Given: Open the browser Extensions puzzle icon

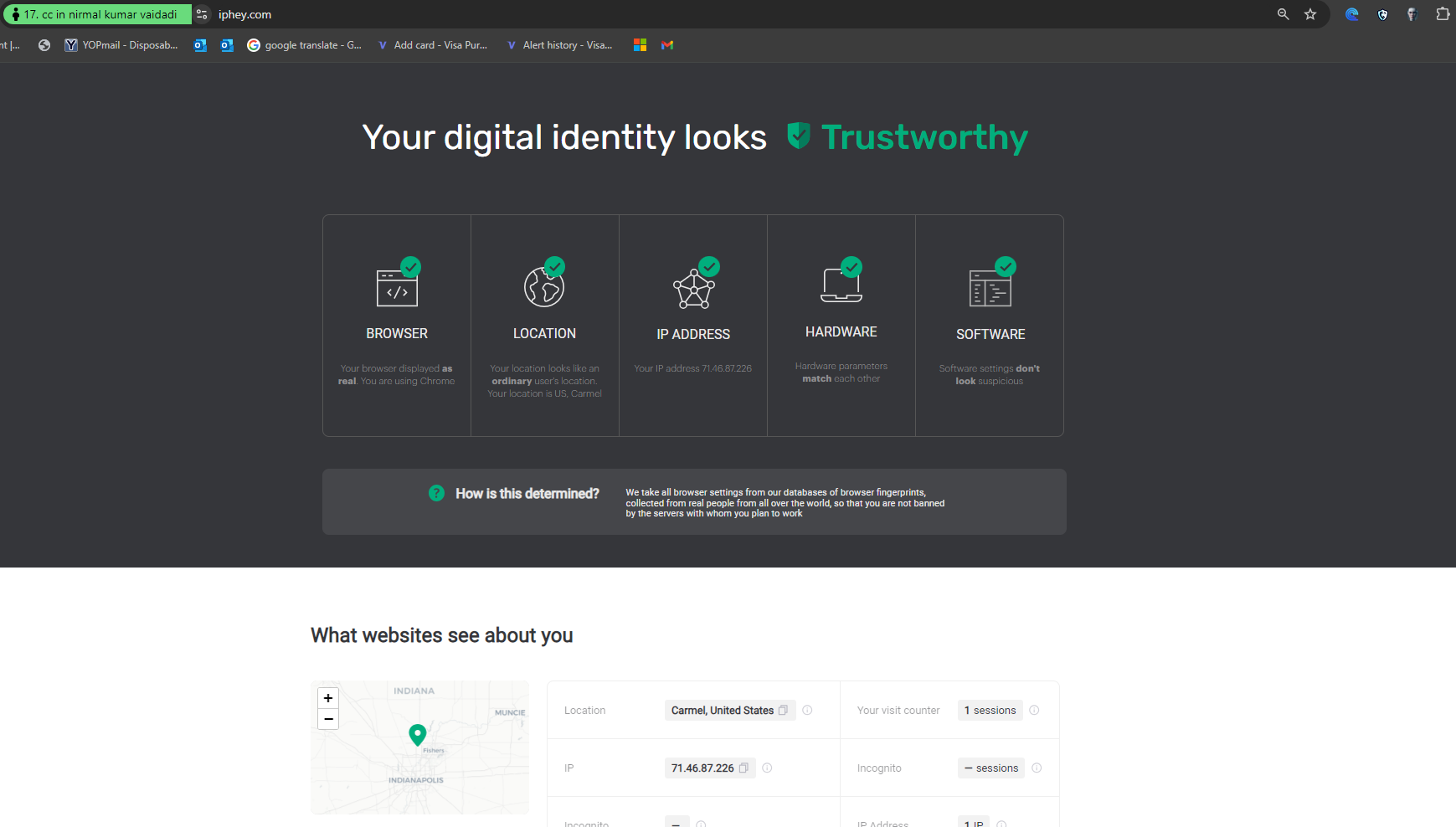Looking at the screenshot, I should tap(1443, 14).
